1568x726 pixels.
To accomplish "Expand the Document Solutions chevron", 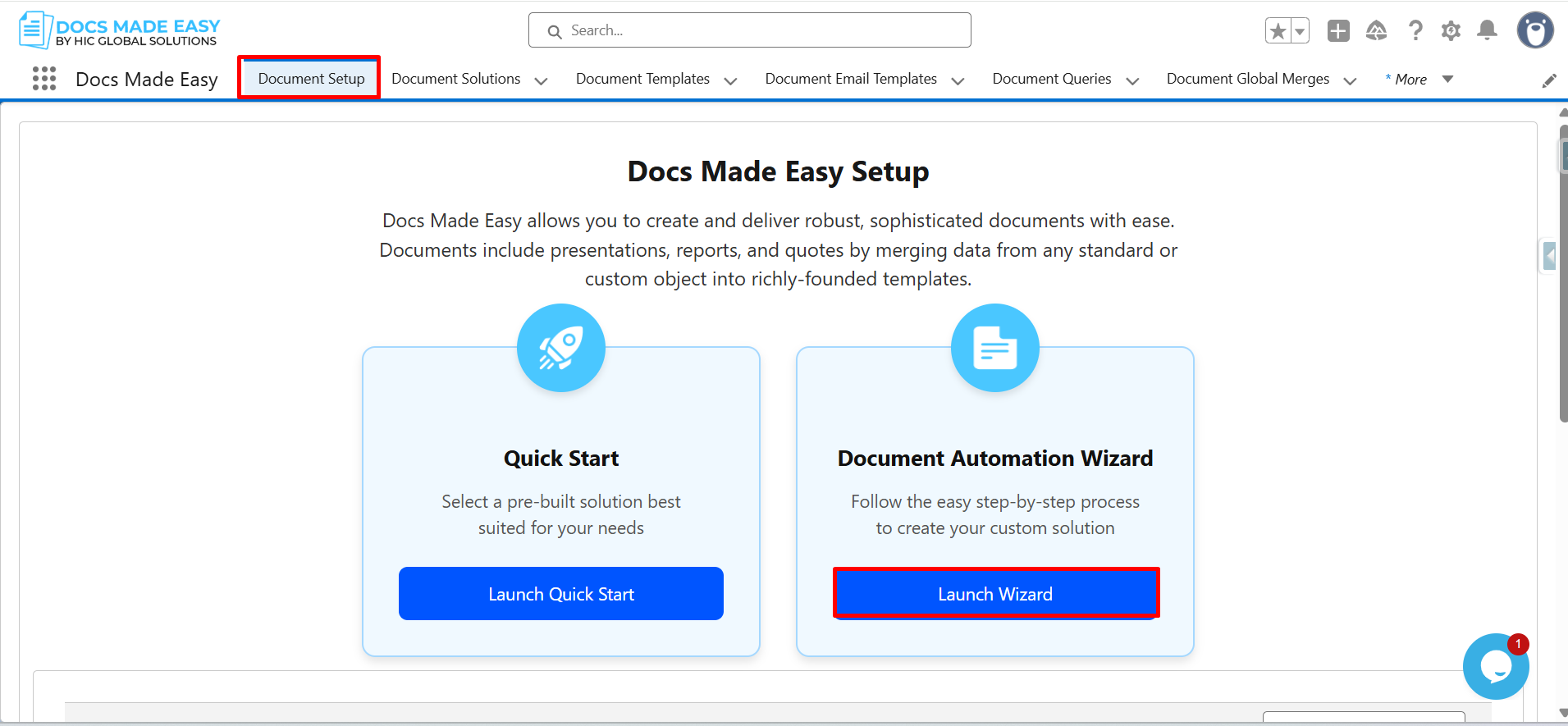I will tap(541, 80).
